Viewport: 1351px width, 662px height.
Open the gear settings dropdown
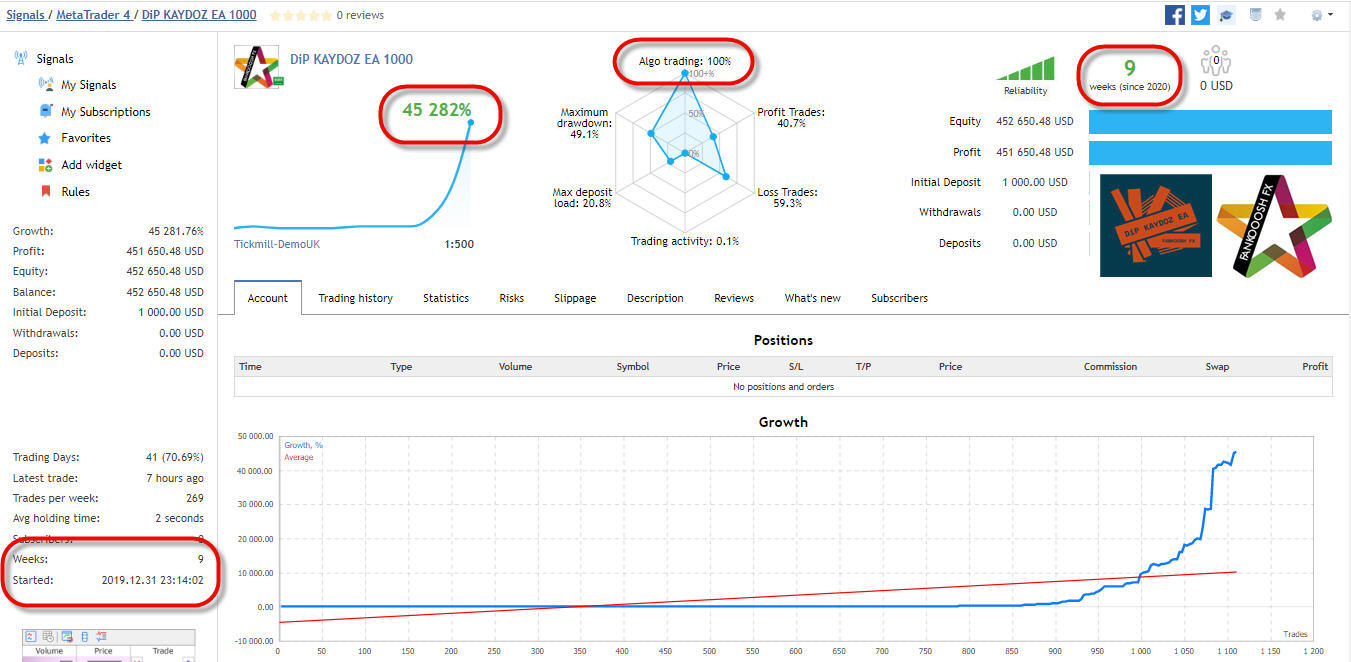1322,15
